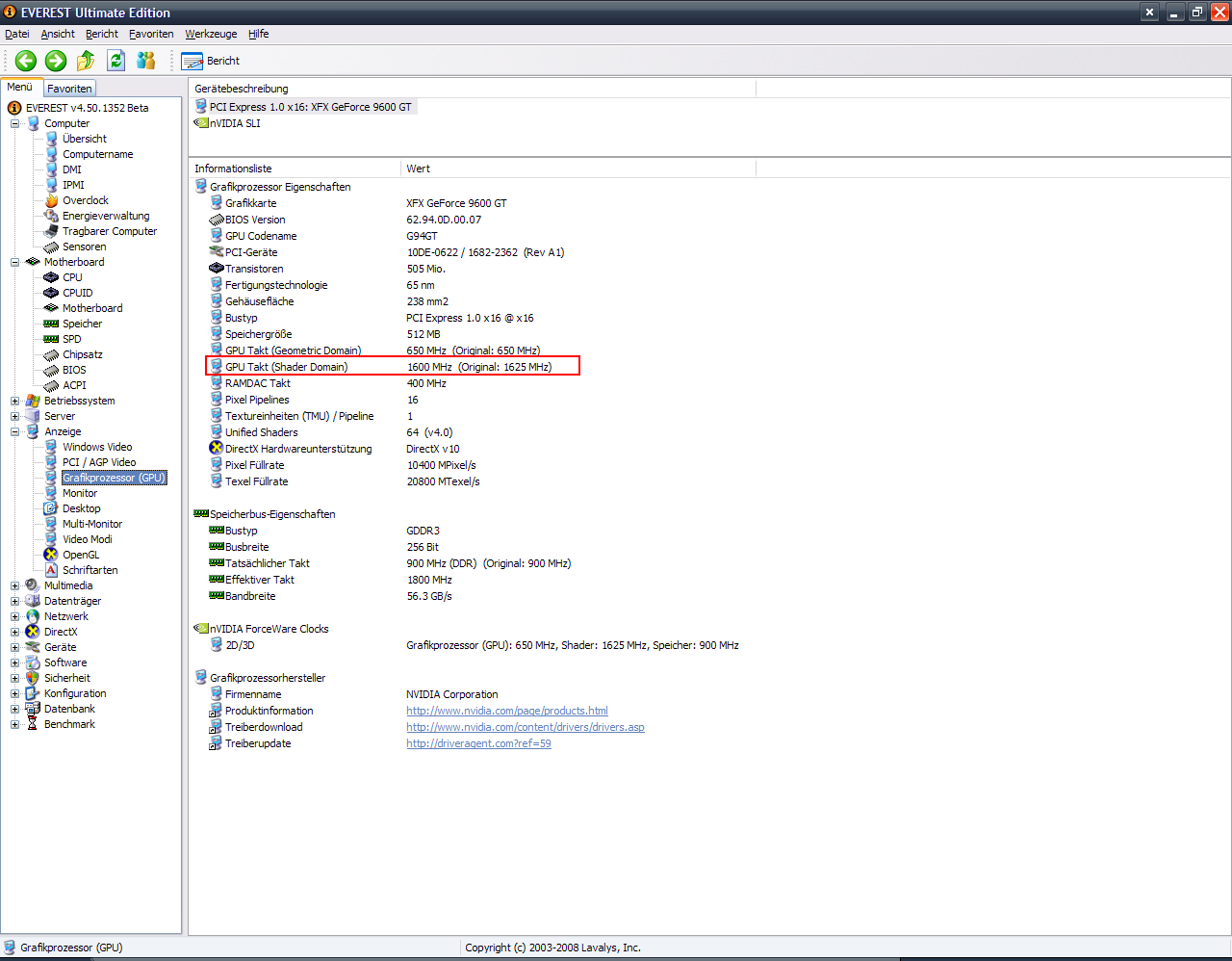Expand the Multimedia tree node
The image size is (1232, 961).
[x=14, y=585]
